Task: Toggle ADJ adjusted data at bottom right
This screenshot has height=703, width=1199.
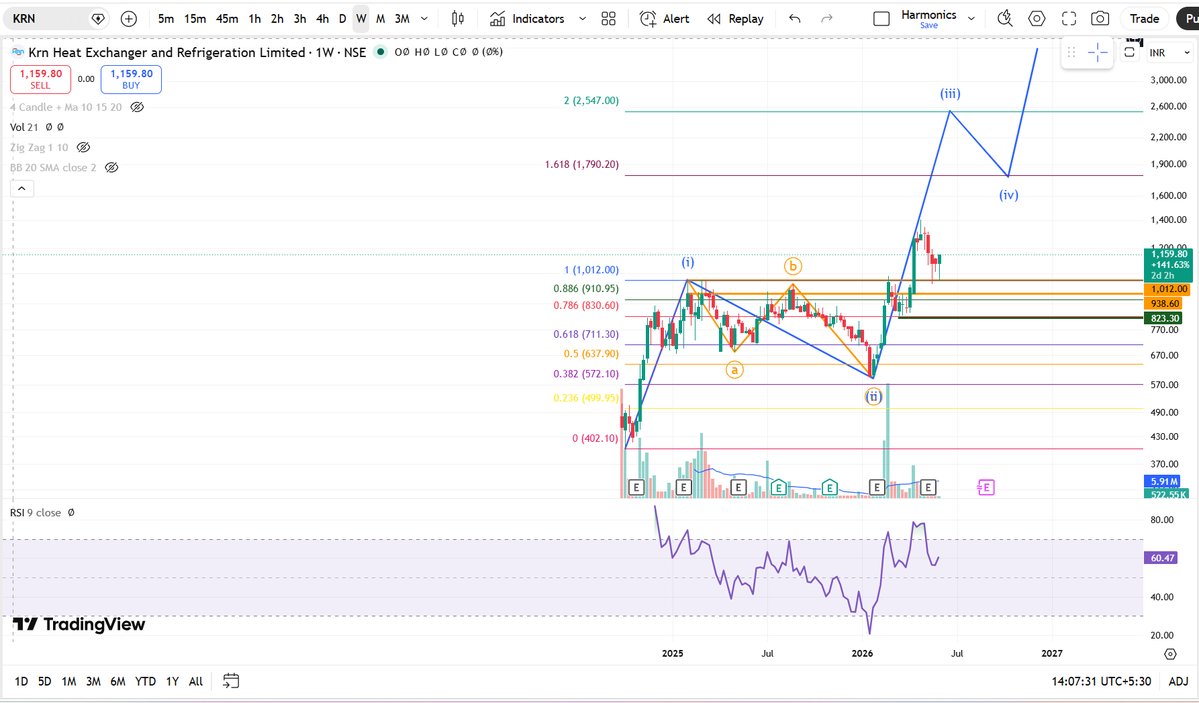Action: pos(1178,681)
